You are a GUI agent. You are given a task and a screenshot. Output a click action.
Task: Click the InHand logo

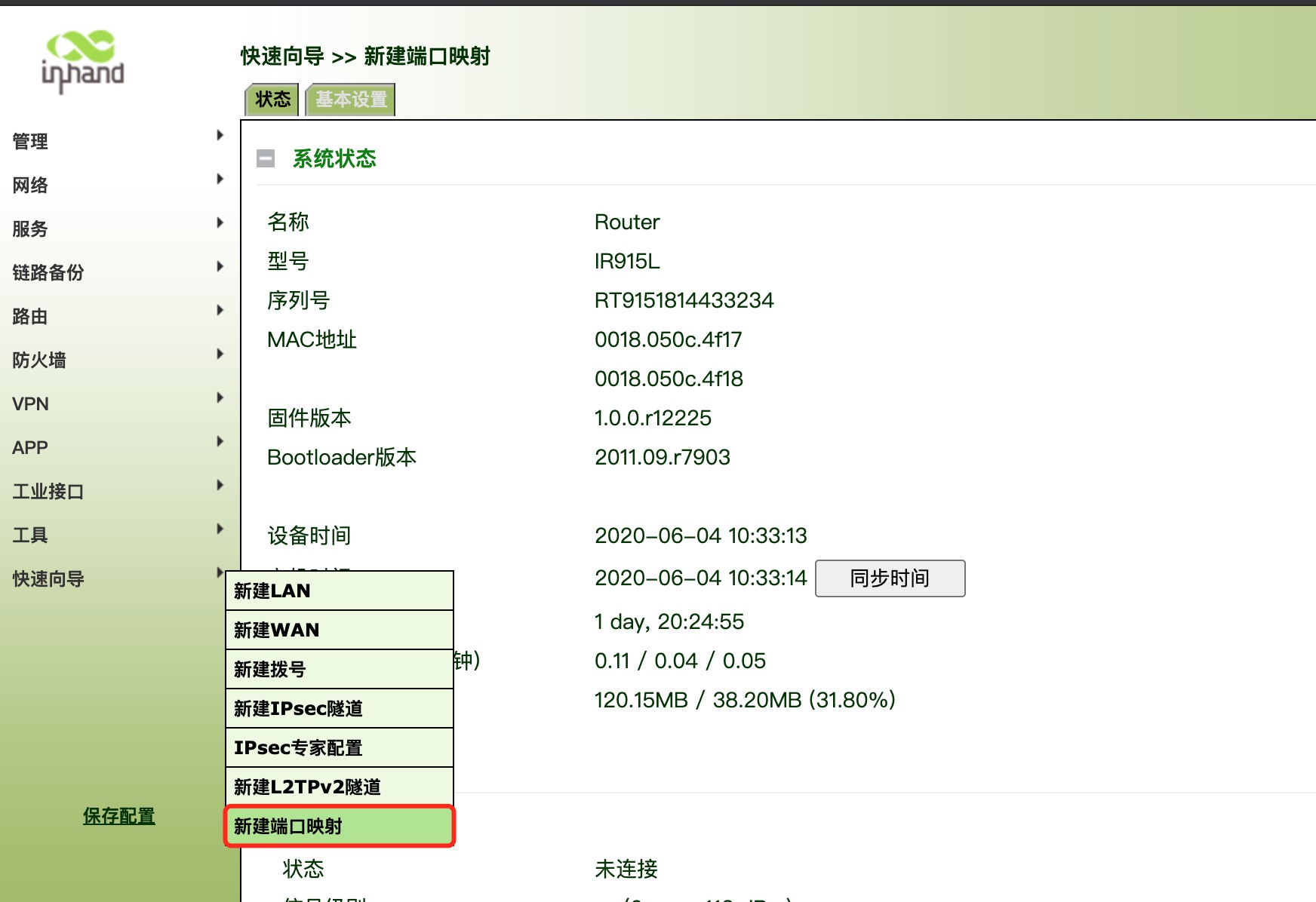tap(82, 61)
